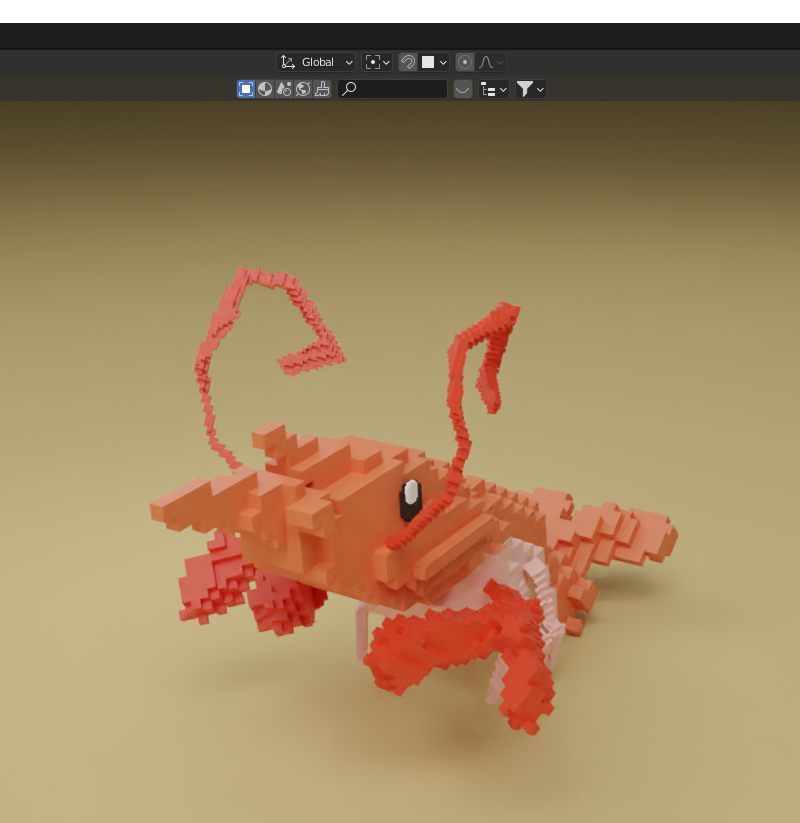Image resolution: width=800 pixels, height=823 pixels.
Task: Toggle proportional editing with the circle button
Action: [464, 62]
